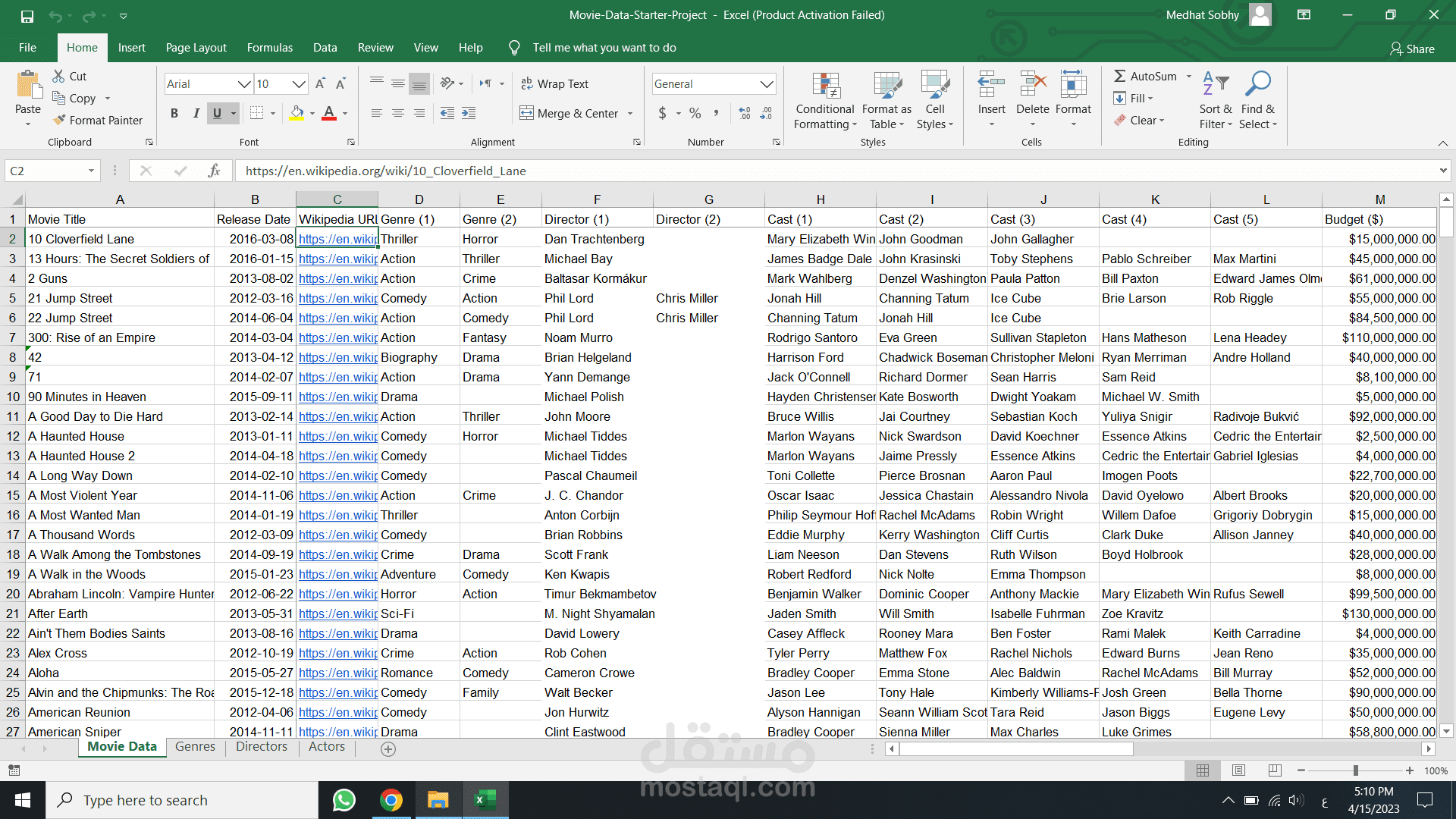
Task: Switch to the Directors sheet tab
Action: pos(261,746)
